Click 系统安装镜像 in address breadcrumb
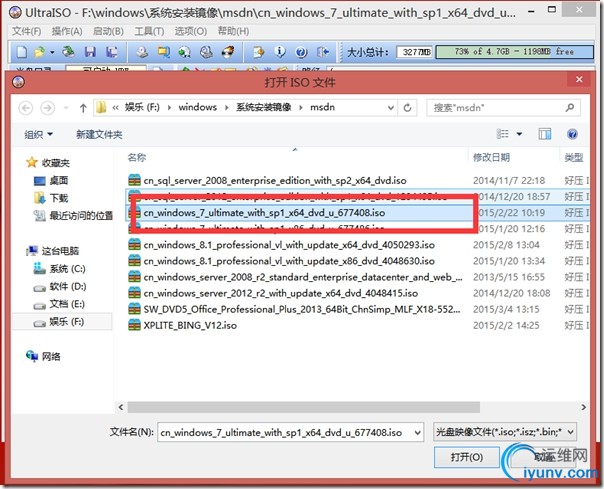 [x=264, y=107]
